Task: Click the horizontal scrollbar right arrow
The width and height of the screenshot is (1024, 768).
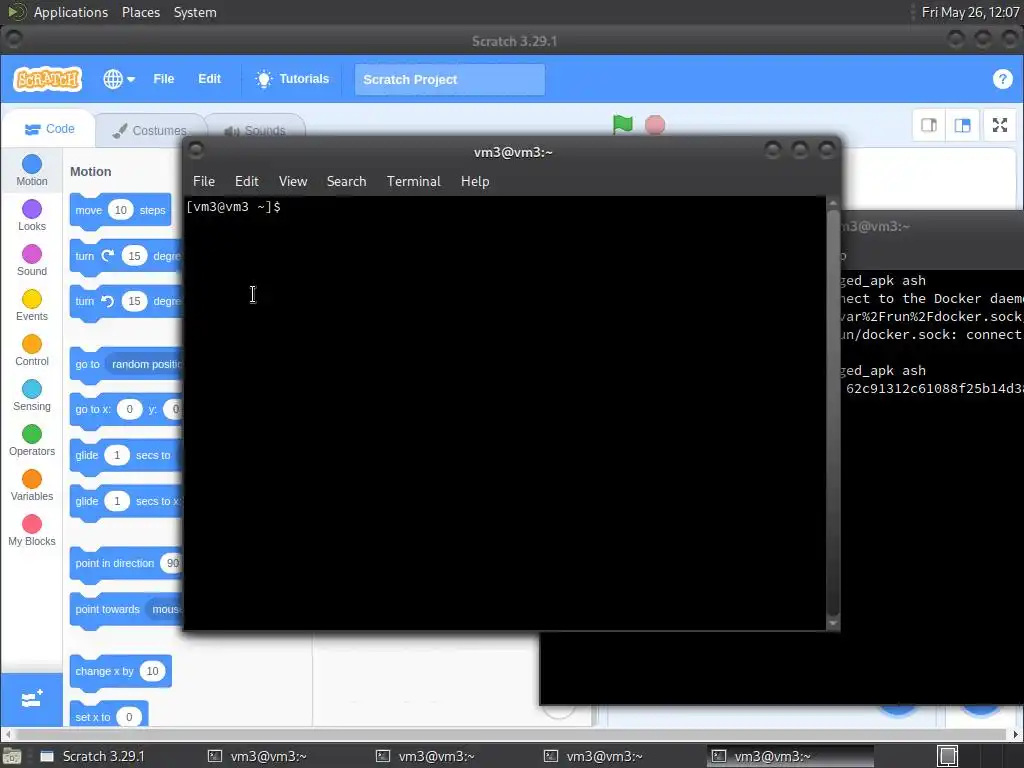Action: [1016, 735]
